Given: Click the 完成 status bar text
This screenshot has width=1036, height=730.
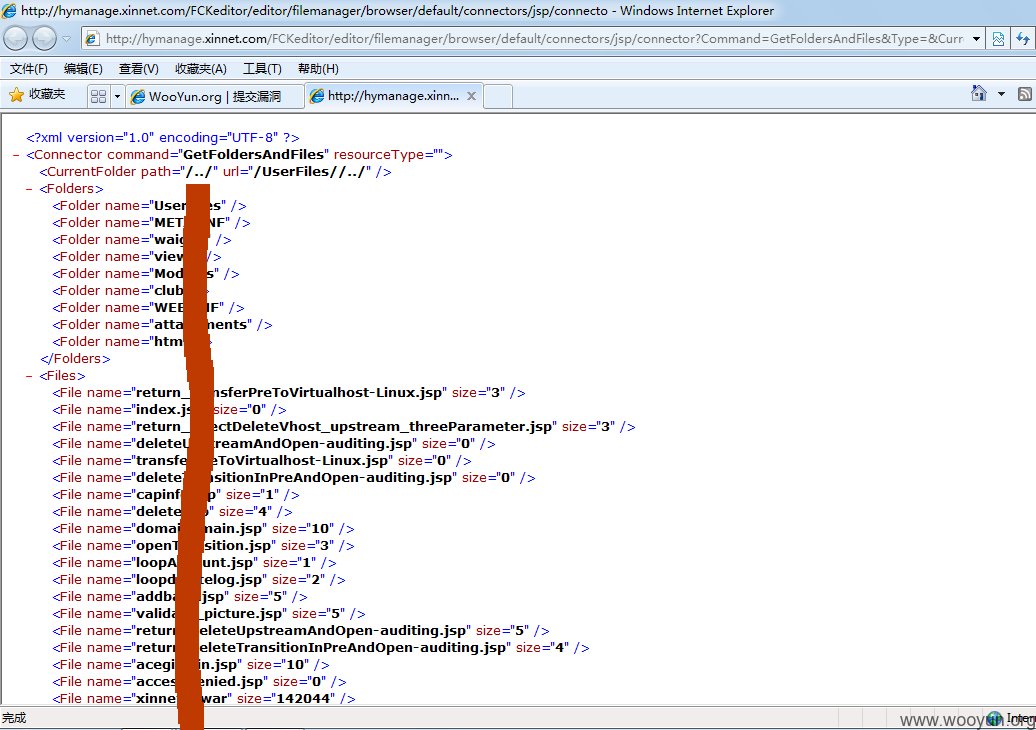Looking at the screenshot, I should point(14,718).
